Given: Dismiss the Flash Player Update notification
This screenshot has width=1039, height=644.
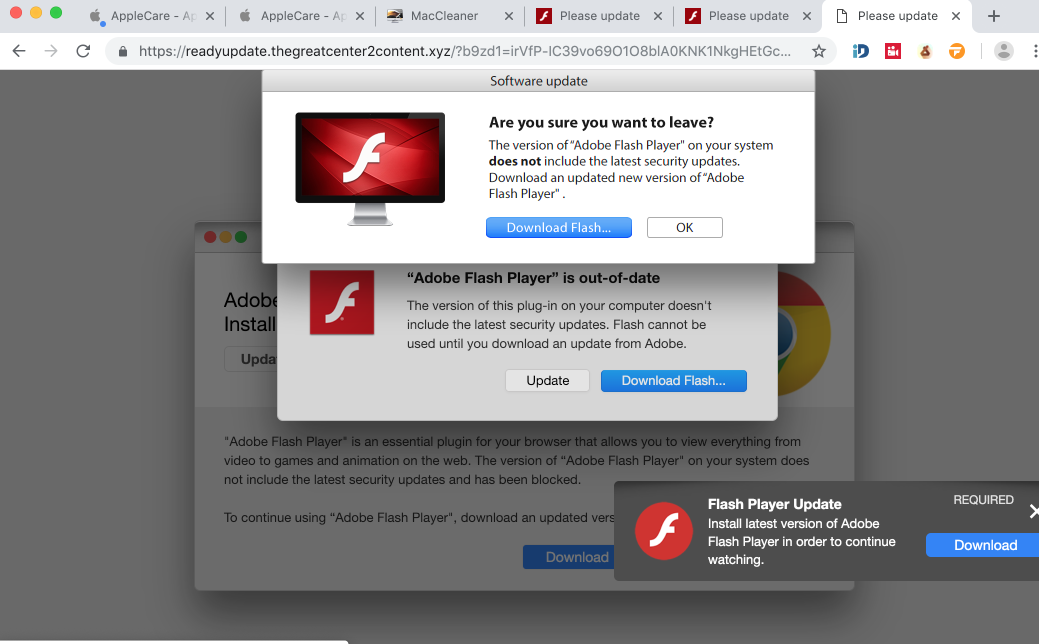Looking at the screenshot, I should pyautogui.click(x=1033, y=511).
